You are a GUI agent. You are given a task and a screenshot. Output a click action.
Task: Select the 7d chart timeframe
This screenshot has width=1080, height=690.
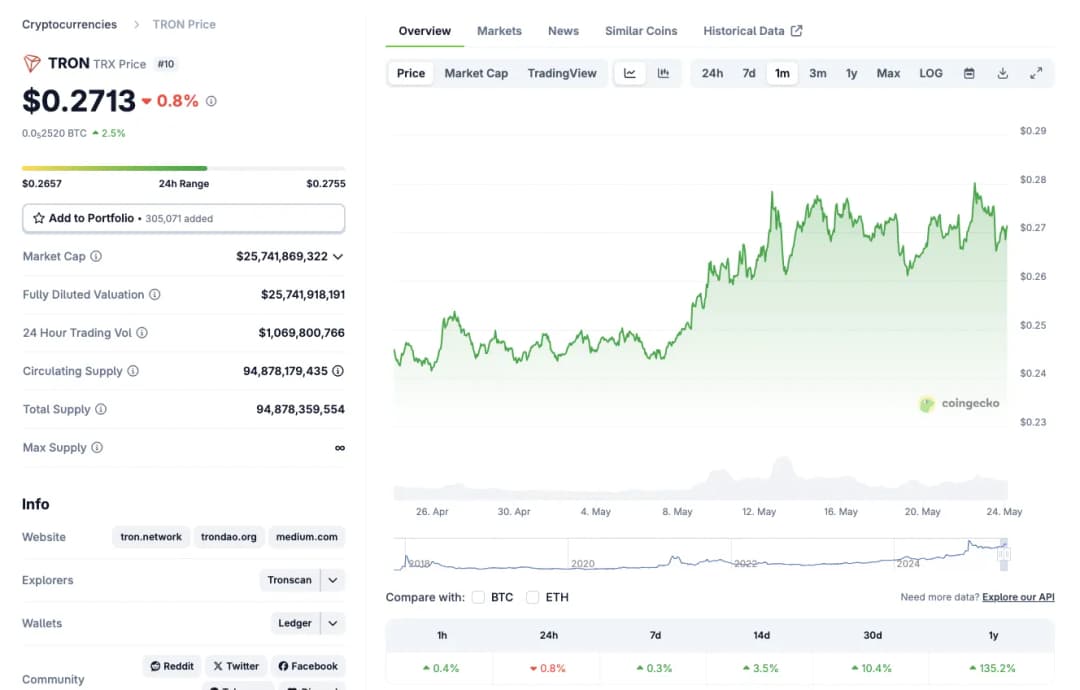748,73
